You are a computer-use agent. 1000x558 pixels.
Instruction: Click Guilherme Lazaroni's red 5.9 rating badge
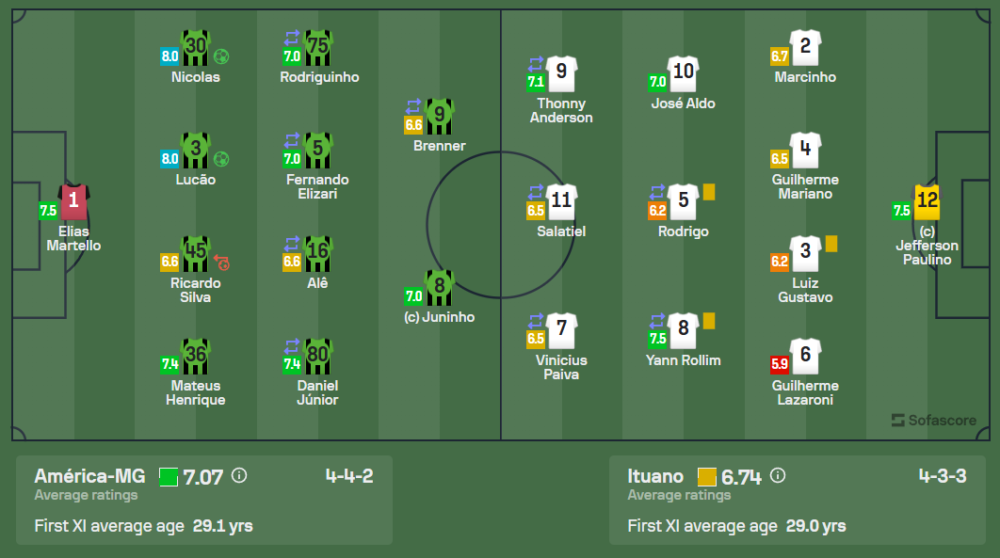point(780,364)
